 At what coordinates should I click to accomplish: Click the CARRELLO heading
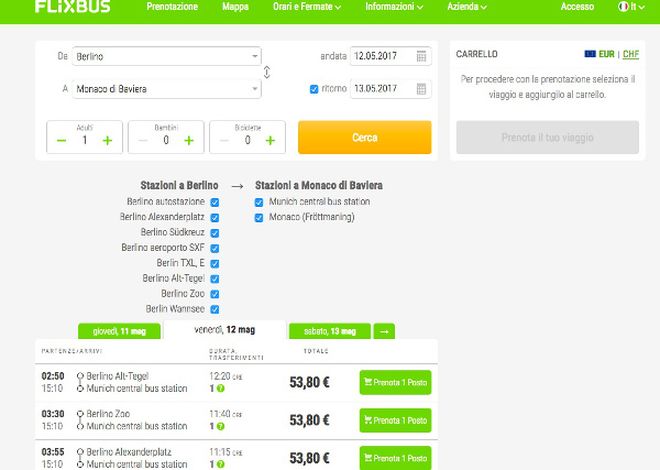click(476, 54)
